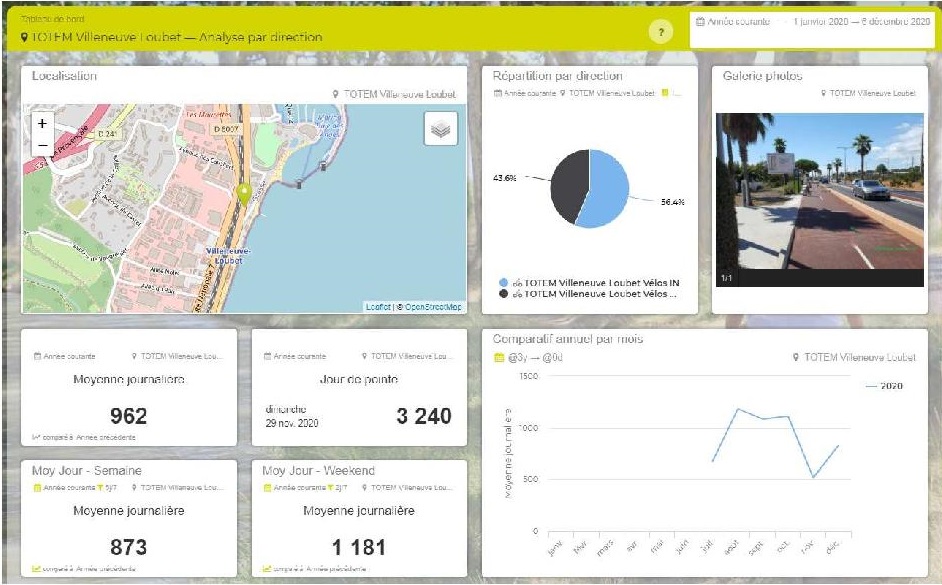The width and height of the screenshot is (942, 585).
Task: Click the map zoom out (−) button
Action: [x=42, y=146]
